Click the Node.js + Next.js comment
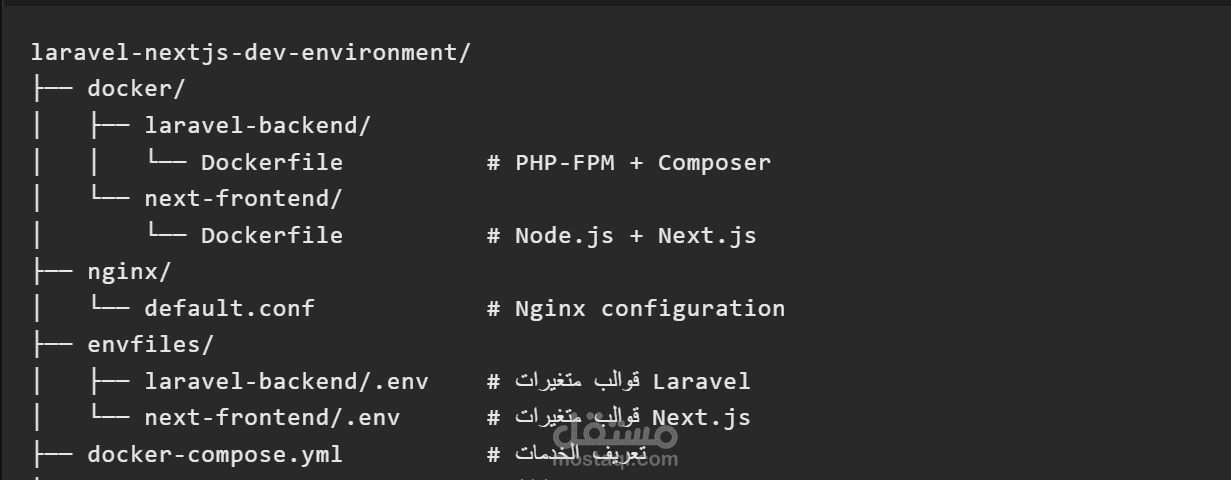The width and height of the screenshot is (1231, 480). (x=622, y=236)
